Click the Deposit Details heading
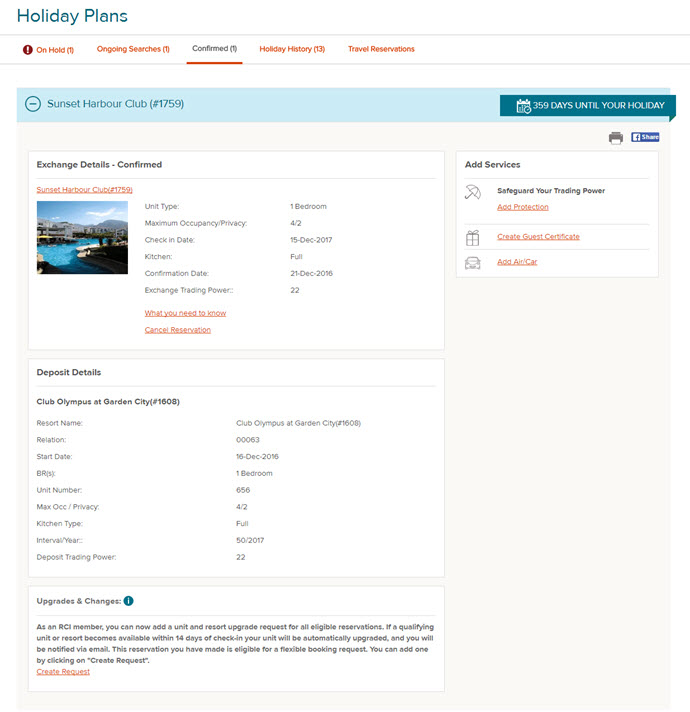The height and width of the screenshot is (712, 690). [69, 372]
